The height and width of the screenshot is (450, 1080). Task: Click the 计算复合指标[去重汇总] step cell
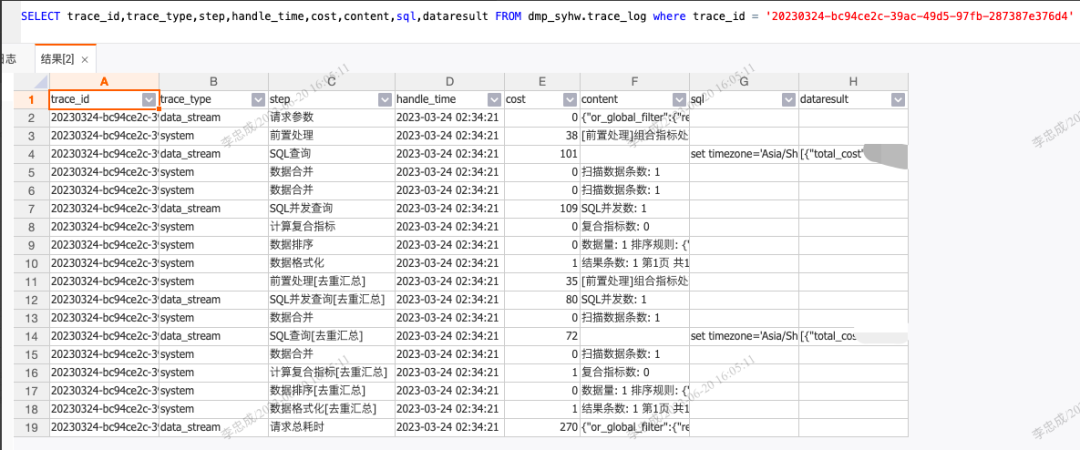point(331,373)
